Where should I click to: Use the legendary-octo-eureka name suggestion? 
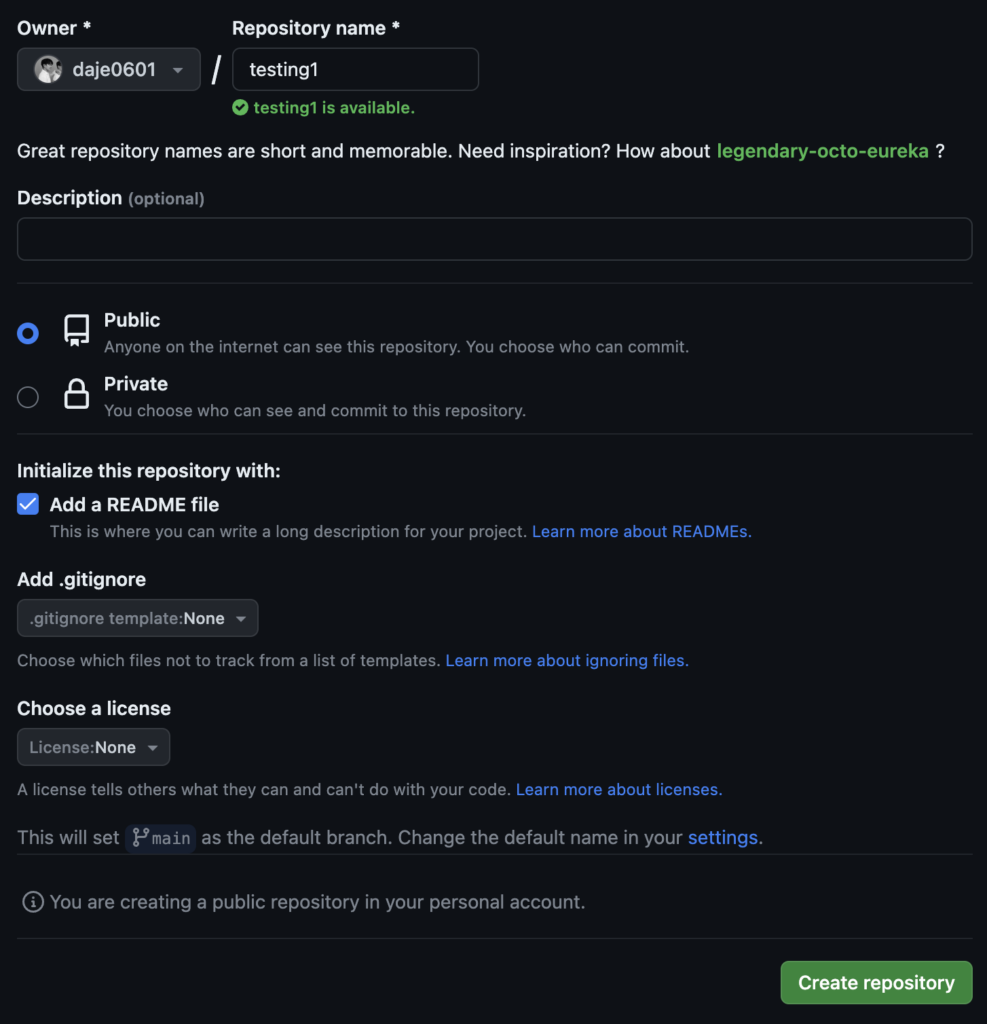pos(822,151)
